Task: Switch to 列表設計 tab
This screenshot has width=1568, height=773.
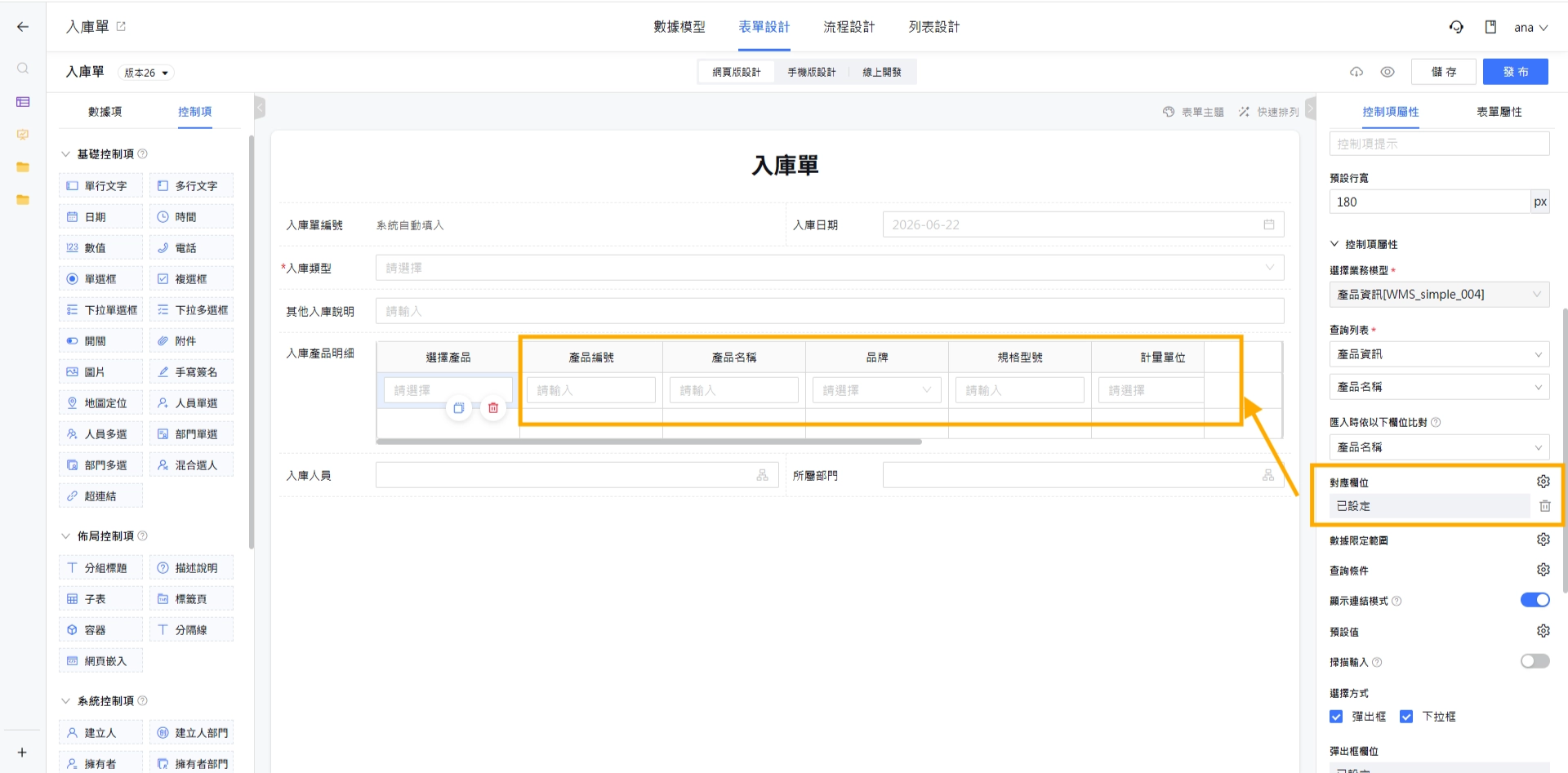Action: [x=934, y=27]
